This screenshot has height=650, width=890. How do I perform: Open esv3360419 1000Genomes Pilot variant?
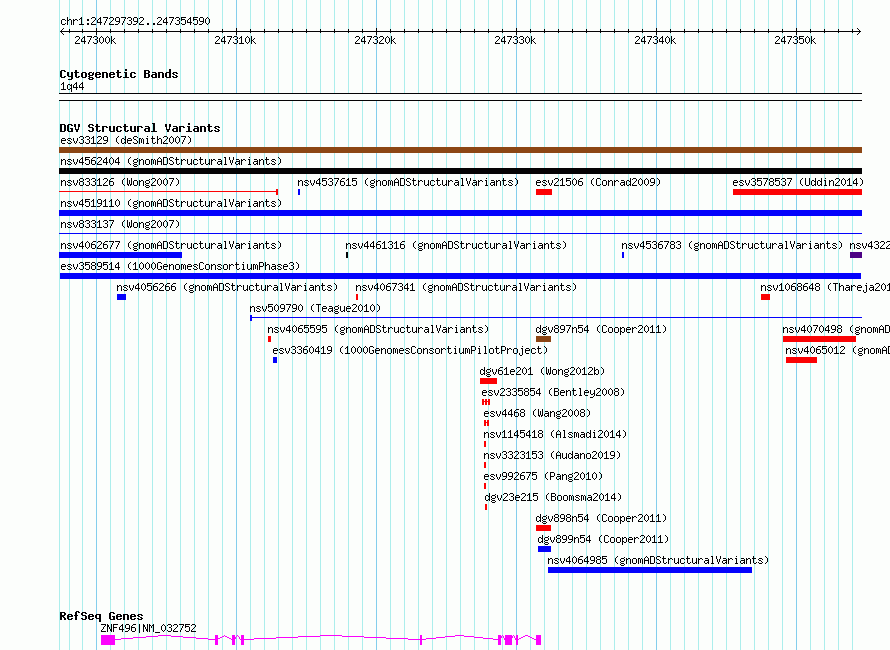410,350
